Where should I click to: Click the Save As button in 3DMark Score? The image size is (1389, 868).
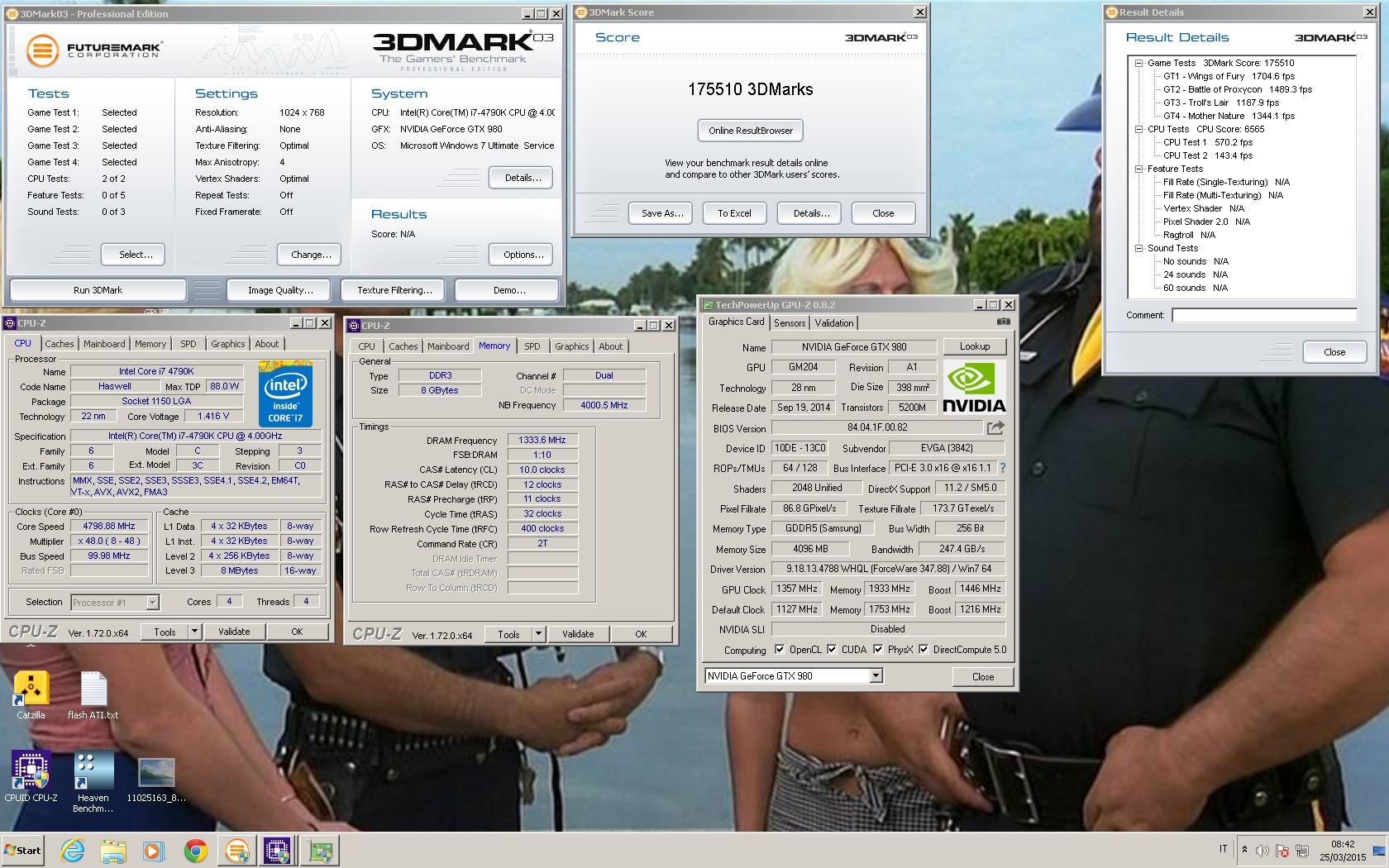tap(662, 213)
